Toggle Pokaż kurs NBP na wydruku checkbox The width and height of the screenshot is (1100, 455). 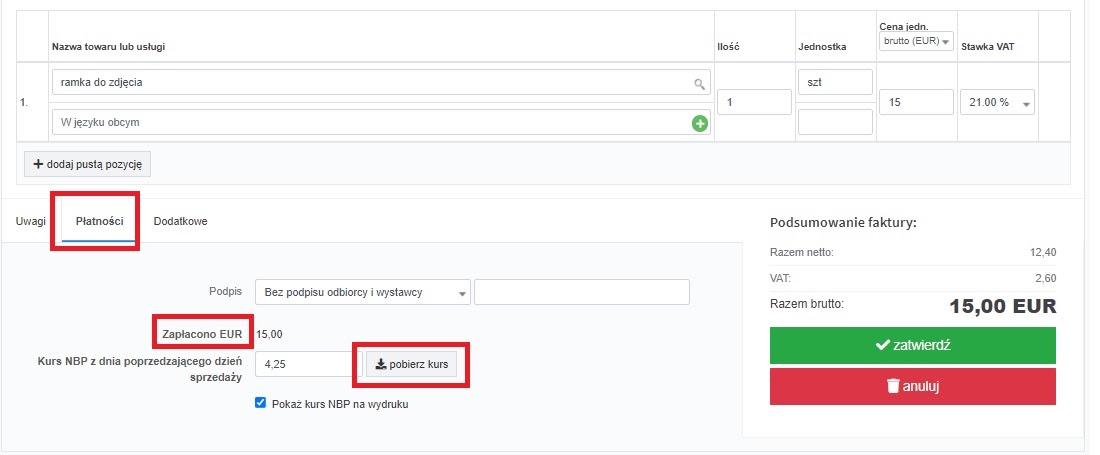[260, 403]
